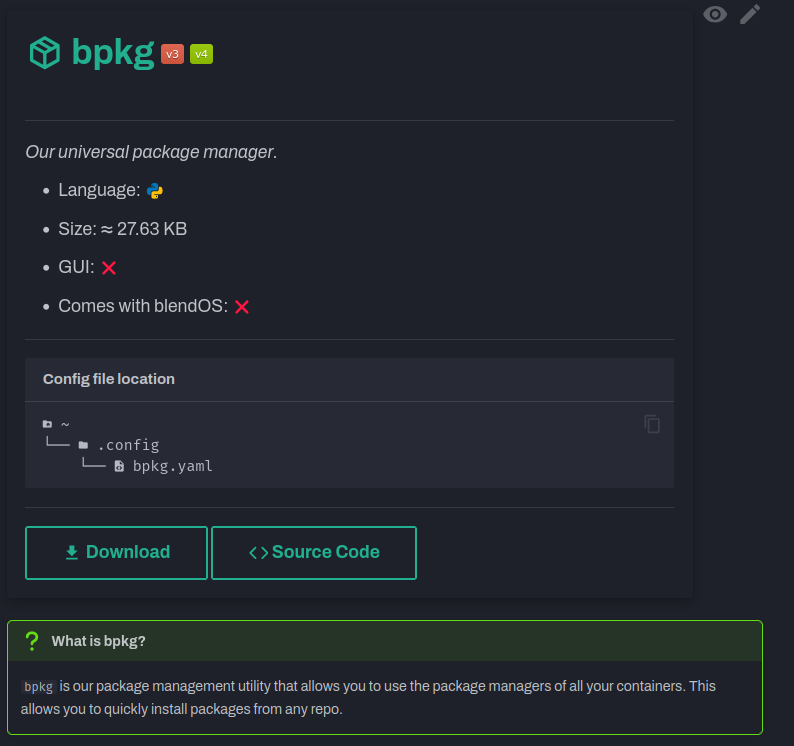Click the eye icon to view source
The height and width of the screenshot is (746, 794).
pyautogui.click(x=714, y=14)
